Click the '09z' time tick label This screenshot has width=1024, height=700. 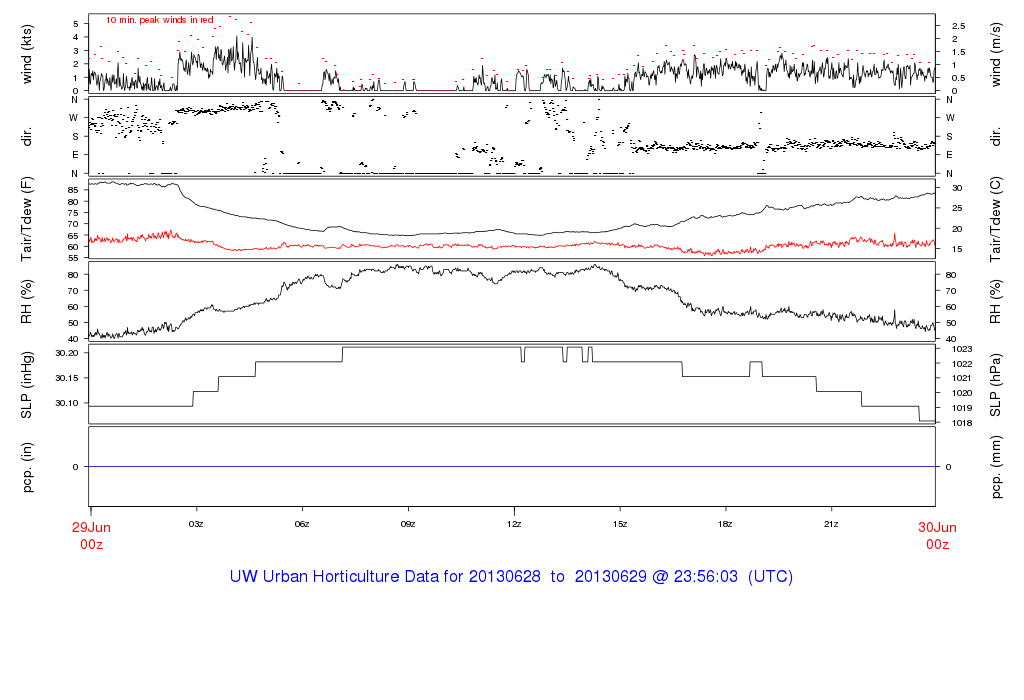(x=408, y=524)
